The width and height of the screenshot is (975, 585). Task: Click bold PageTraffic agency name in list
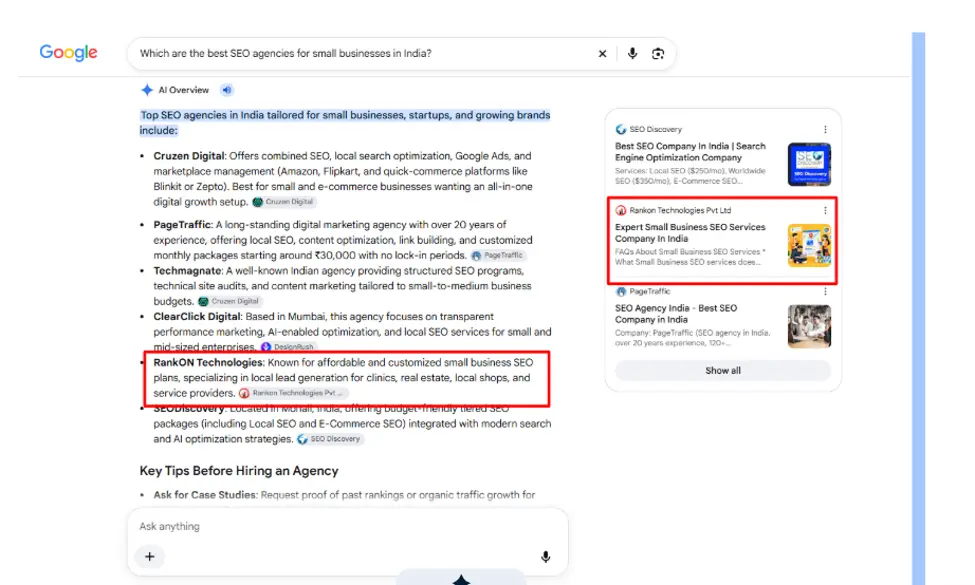click(x=183, y=224)
